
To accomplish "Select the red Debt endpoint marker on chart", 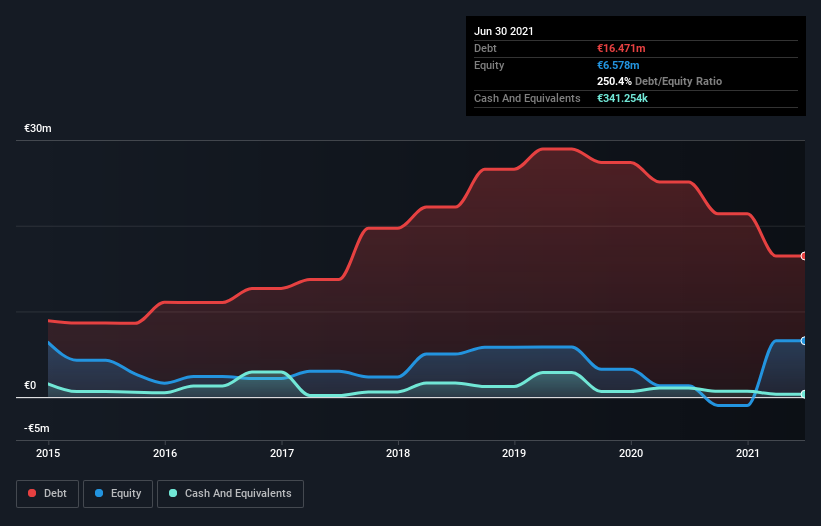I will [804, 256].
